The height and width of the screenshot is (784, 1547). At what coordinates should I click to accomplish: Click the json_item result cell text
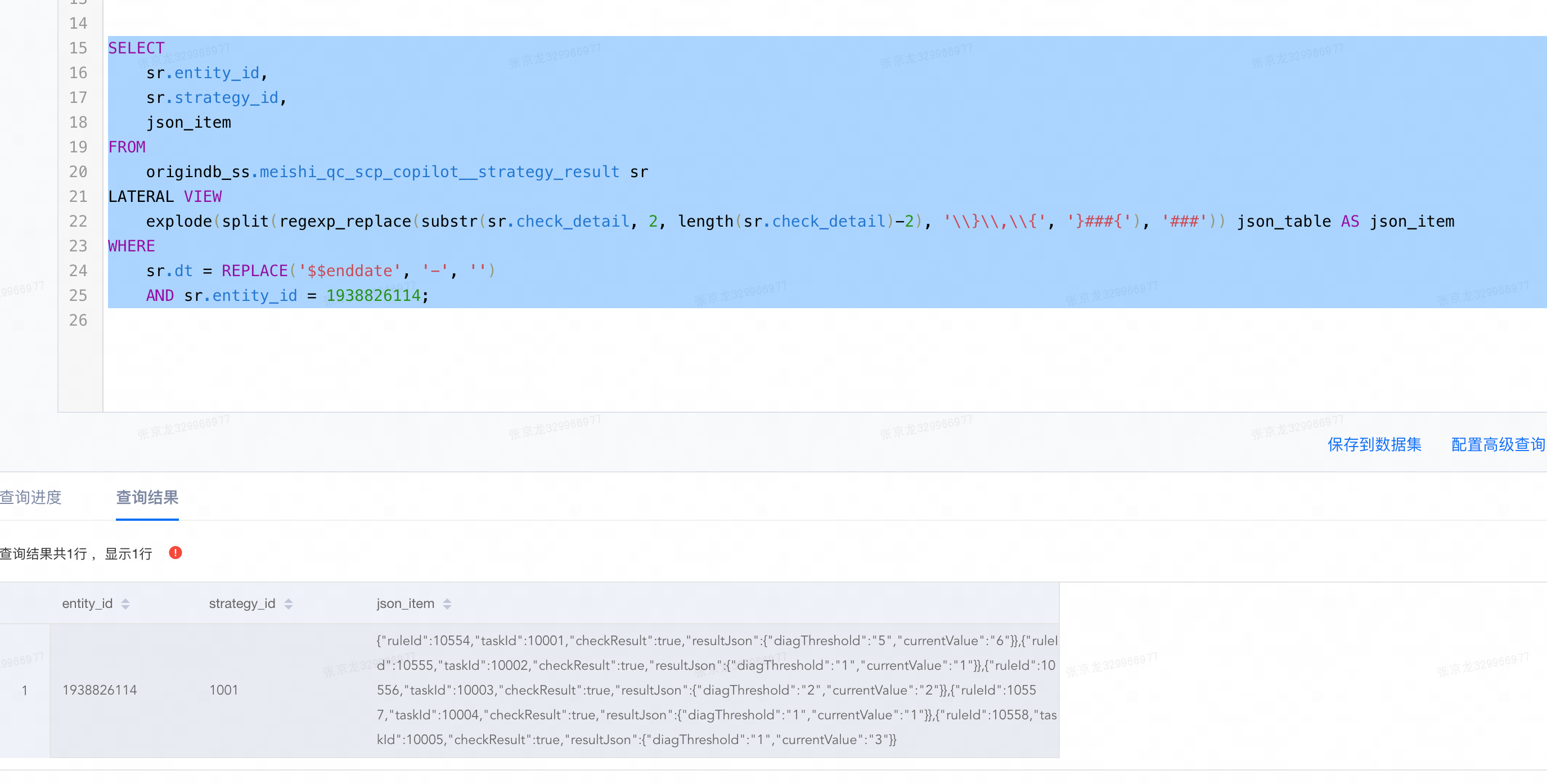717,690
